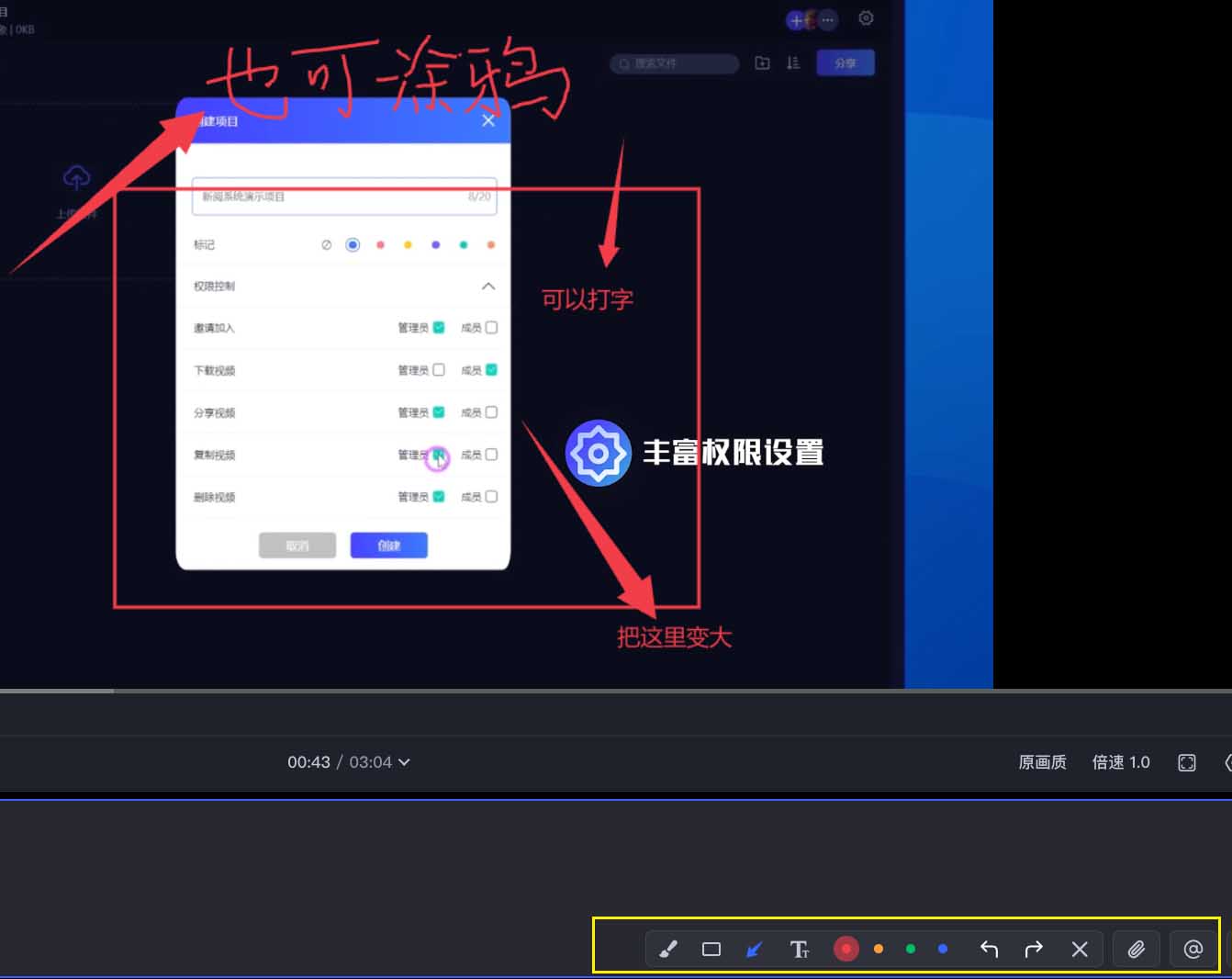Open the 原画质 quality selector

[x=1042, y=762]
